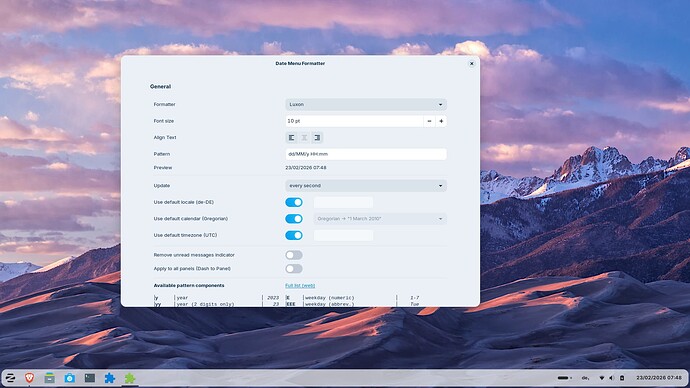Open the Screenshot camera app in taskbar
Screen dimensions: 690x388
70,378
